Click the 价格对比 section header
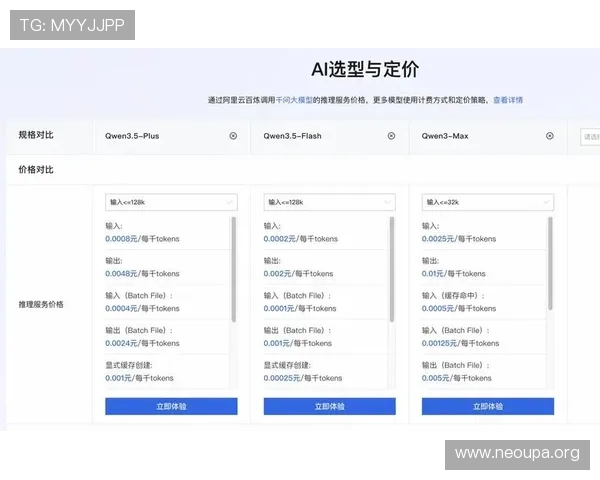This screenshot has height=480, width=600. (36, 170)
